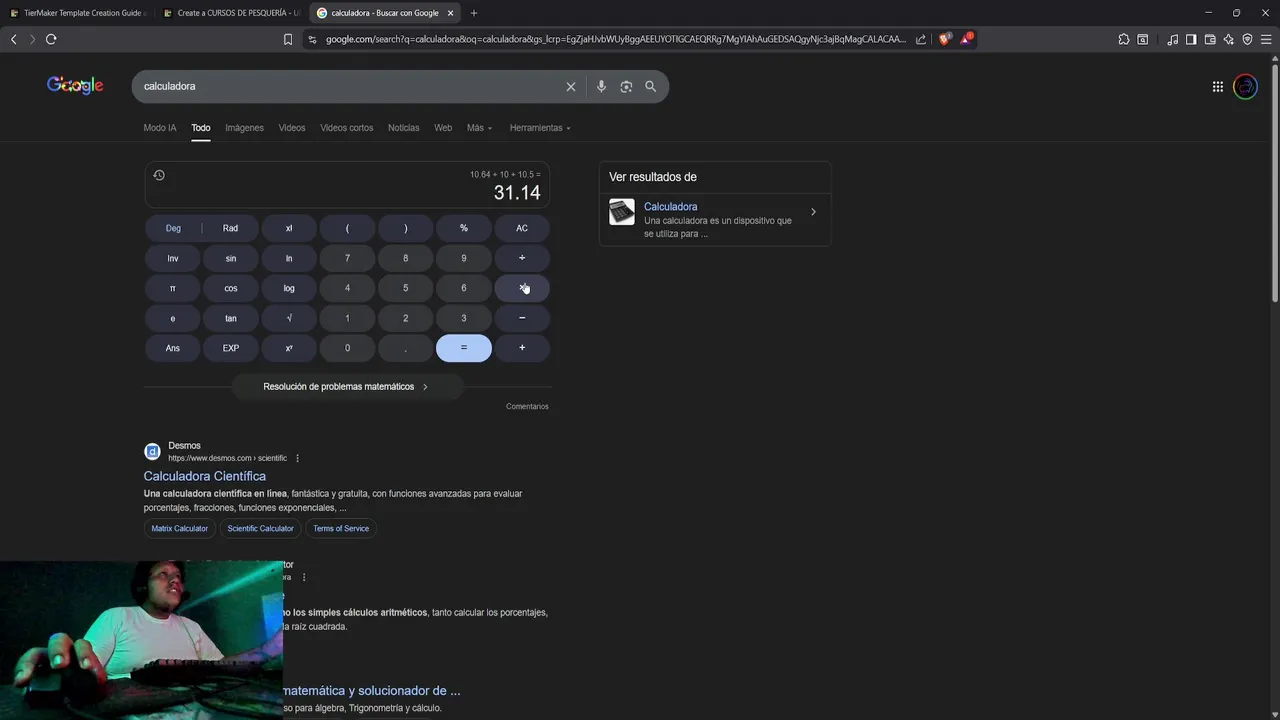Screen dimensions: 1280x720
Task: Open Desmos result three-dot options
Action: click(297, 458)
